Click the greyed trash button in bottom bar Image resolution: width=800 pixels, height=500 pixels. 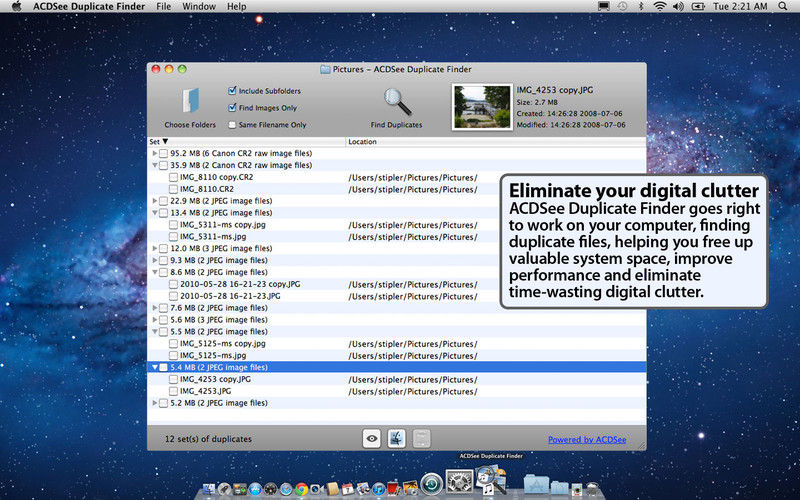coord(421,438)
